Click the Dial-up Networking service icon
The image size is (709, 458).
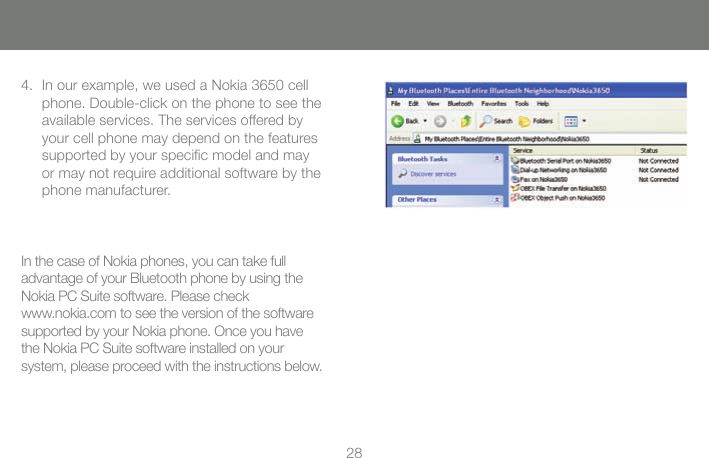pyautogui.click(x=515, y=170)
